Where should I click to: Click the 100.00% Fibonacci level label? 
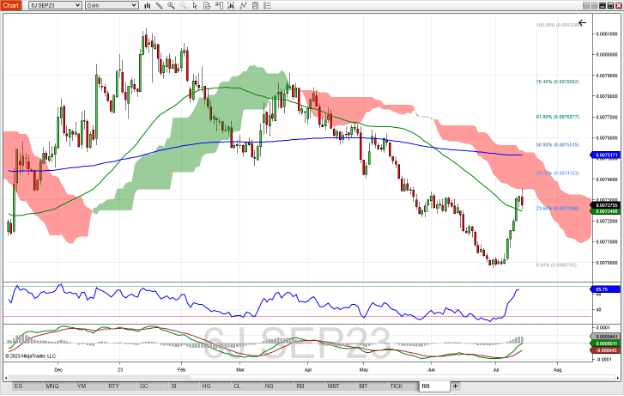click(x=558, y=25)
